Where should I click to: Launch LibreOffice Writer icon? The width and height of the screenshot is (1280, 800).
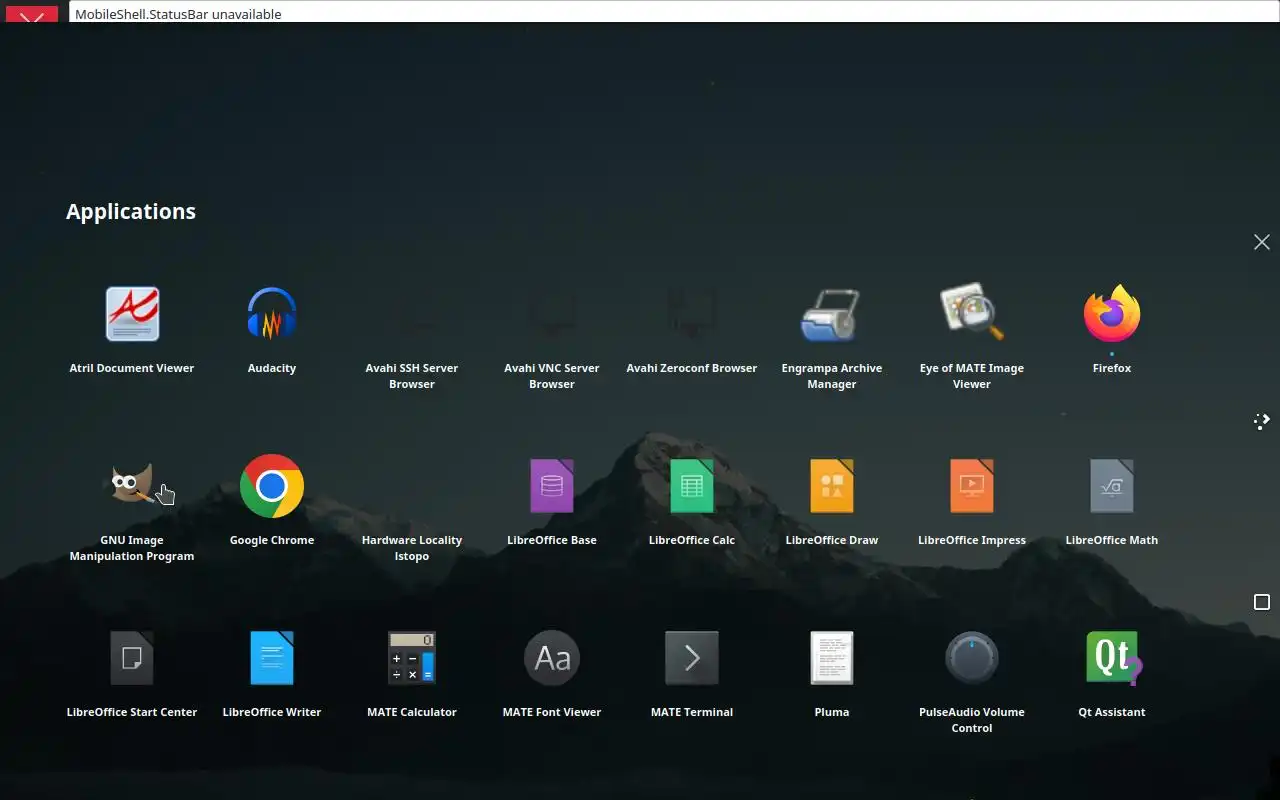272,658
